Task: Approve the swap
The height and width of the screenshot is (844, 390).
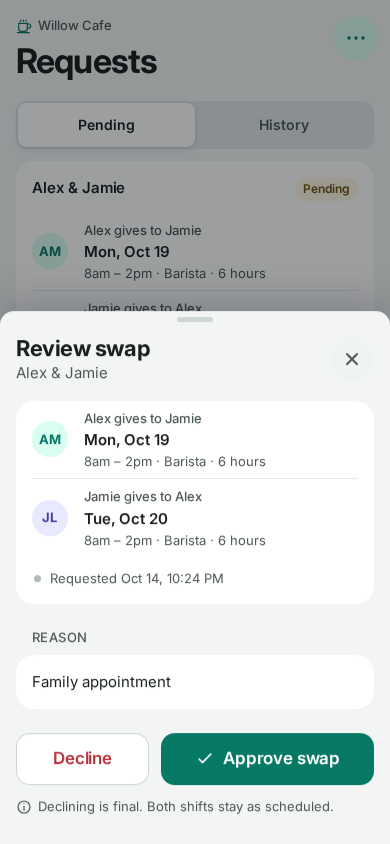Action: [x=267, y=758]
